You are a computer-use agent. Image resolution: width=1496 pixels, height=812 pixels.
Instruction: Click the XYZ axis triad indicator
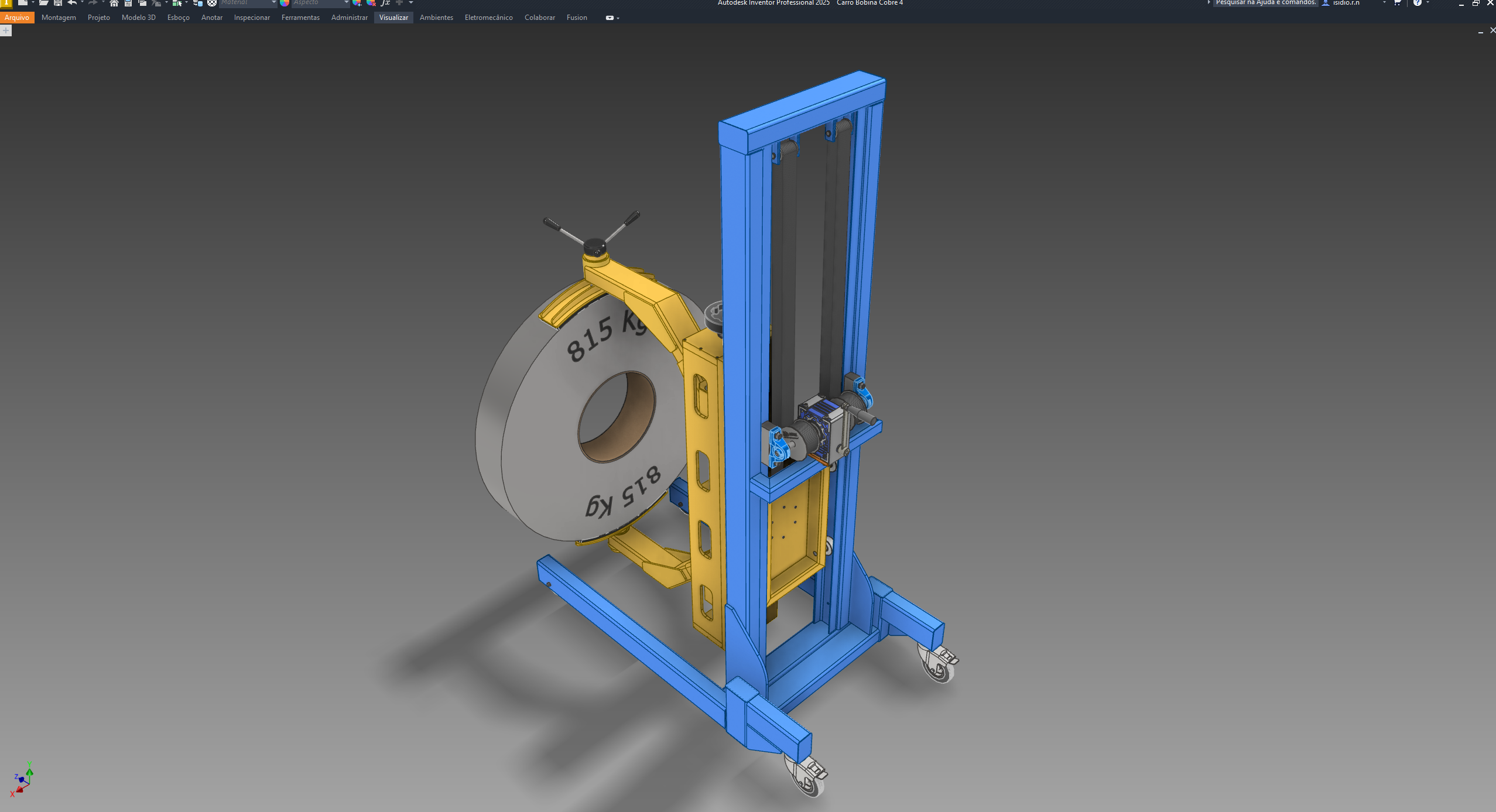click(21, 780)
